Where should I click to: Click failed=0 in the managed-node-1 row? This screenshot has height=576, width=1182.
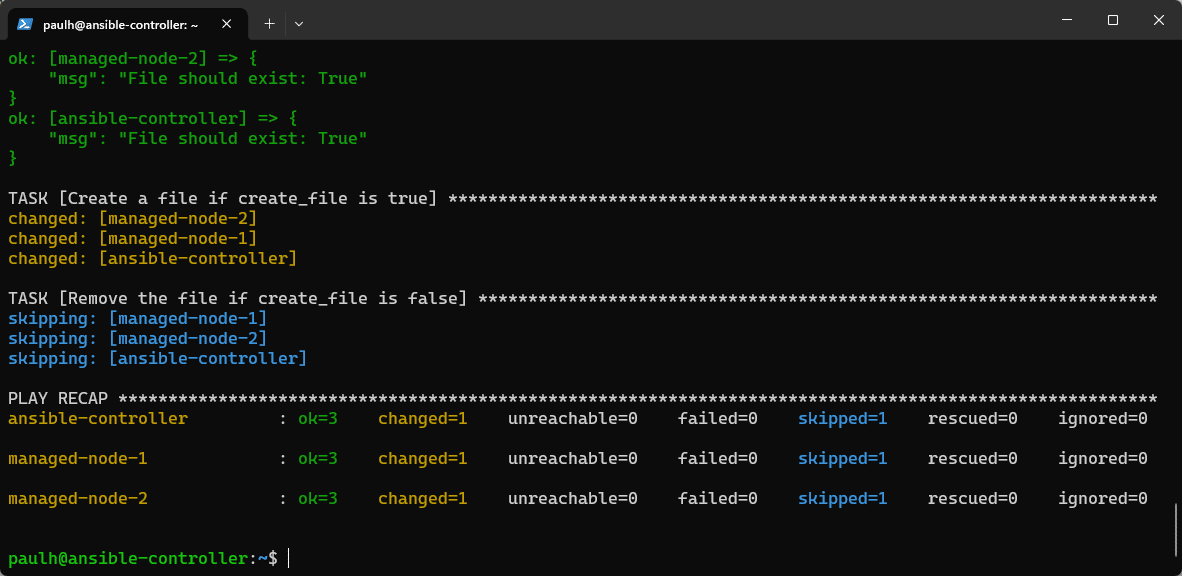(717, 459)
